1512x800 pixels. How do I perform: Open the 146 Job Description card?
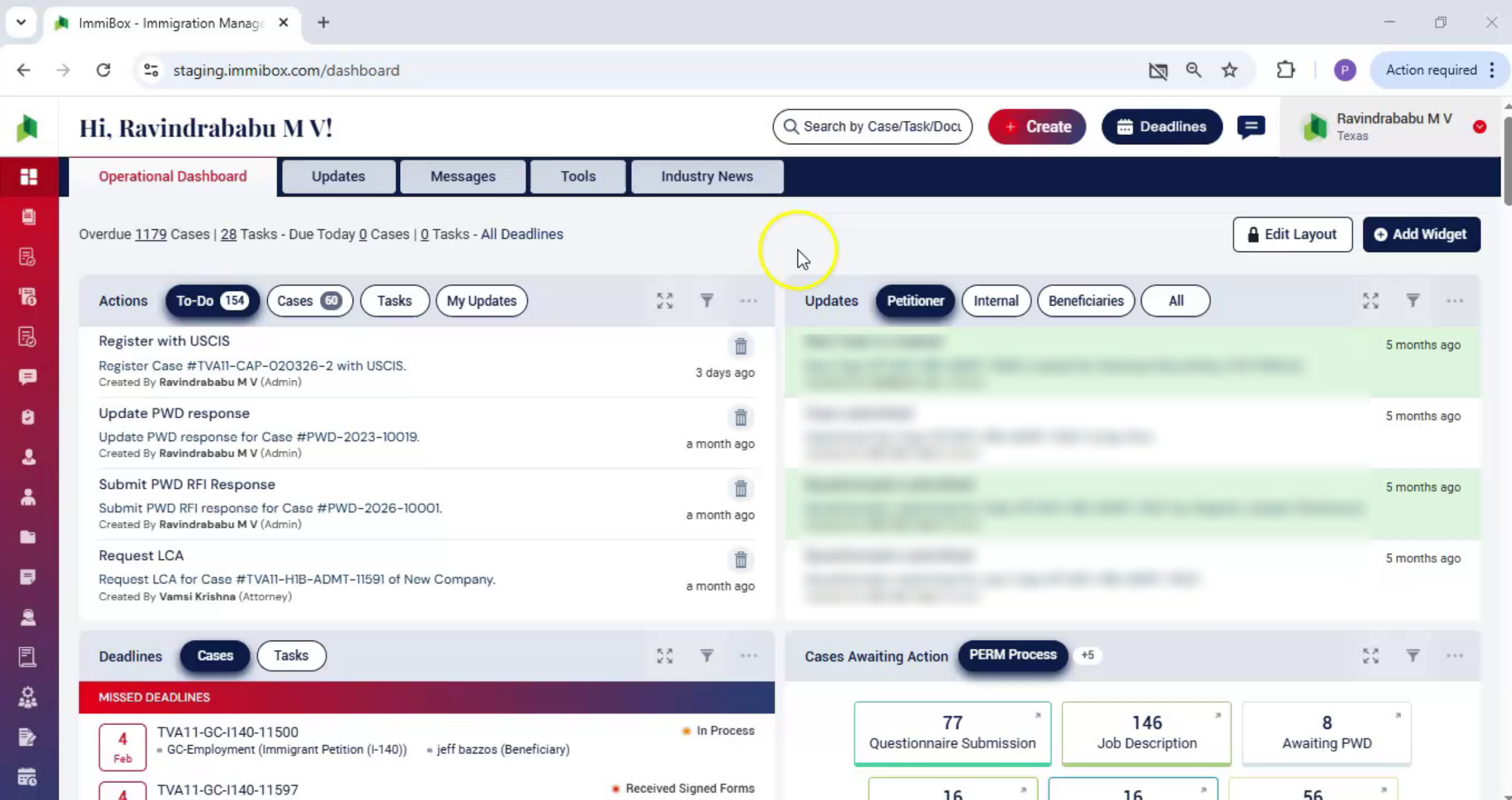[x=1147, y=733]
